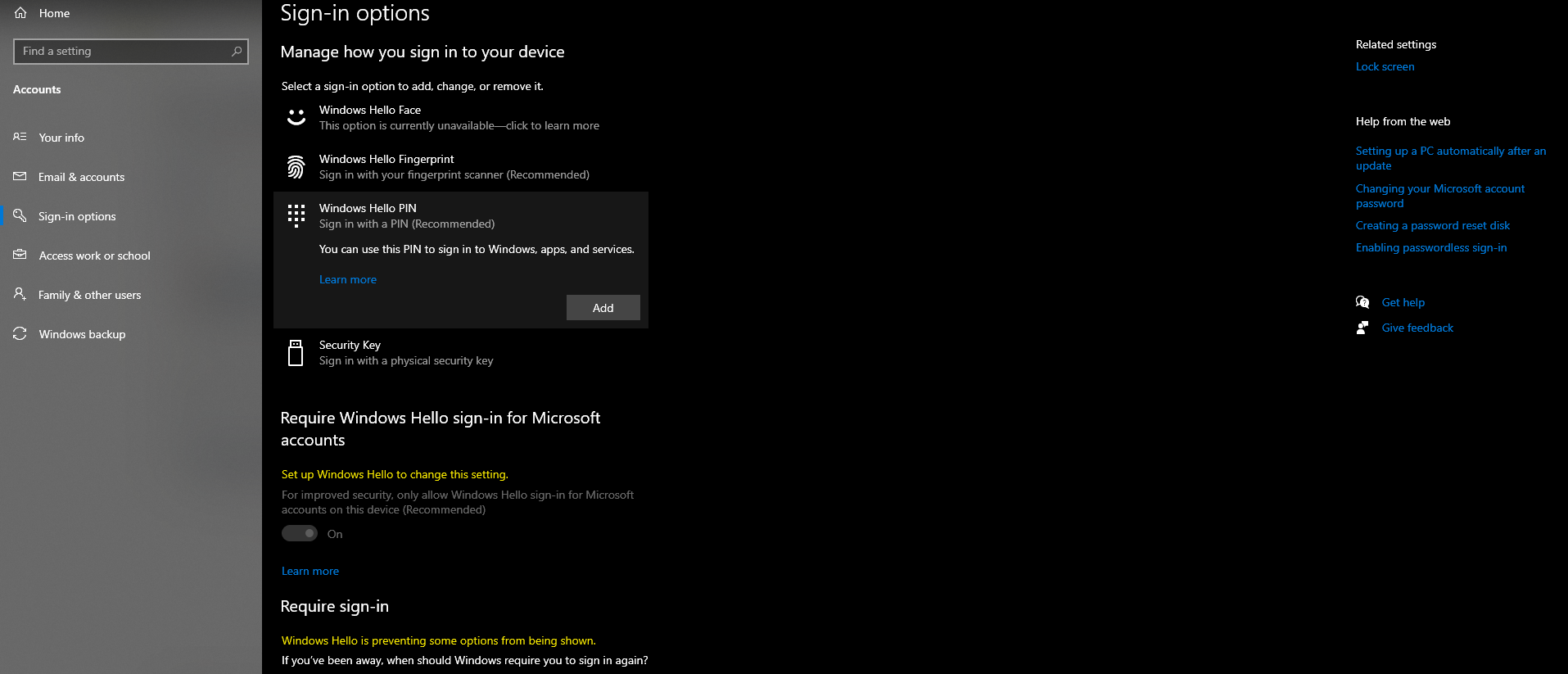1568x674 pixels.
Task: Open Changing your Microsoft account password help
Action: coord(1440,196)
